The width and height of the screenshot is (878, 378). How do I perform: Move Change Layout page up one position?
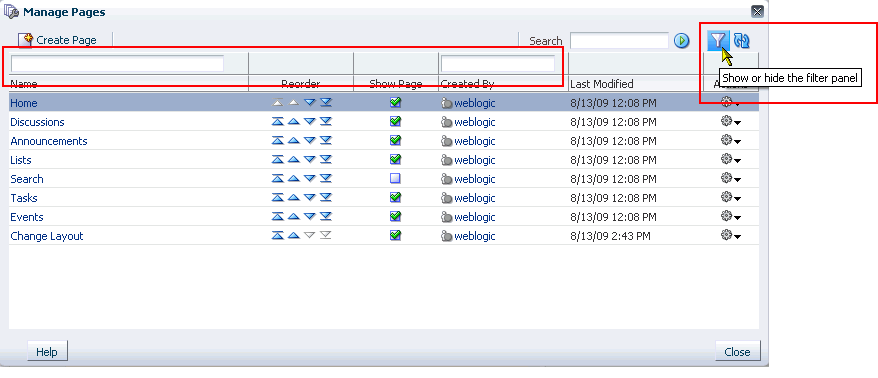pyautogui.click(x=293, y=236)
